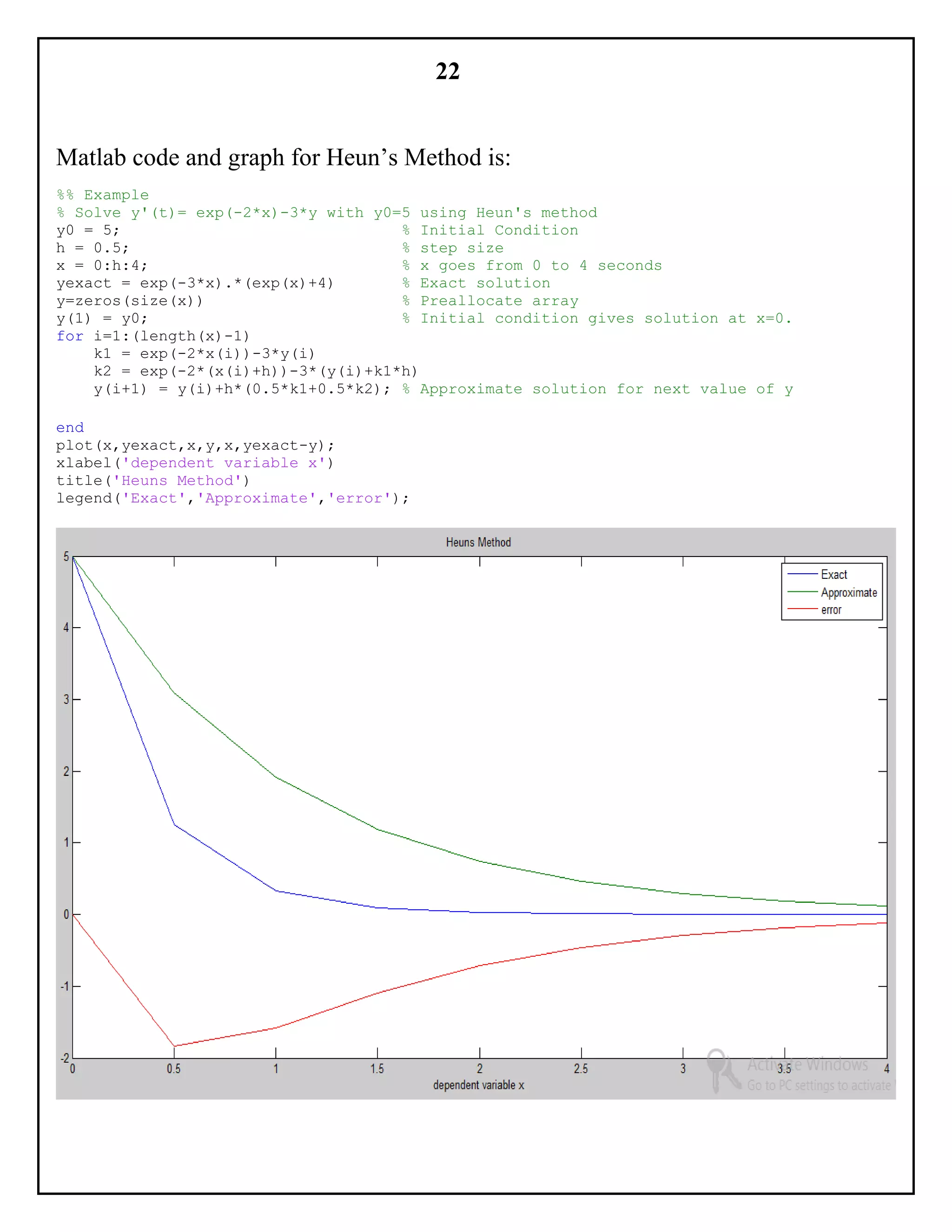This screenshot has width=952, height=1232.
Task: Click the 'yexact = exp(-3*x).*(exp(x)+4)' line
Action: tap(195, 283)
